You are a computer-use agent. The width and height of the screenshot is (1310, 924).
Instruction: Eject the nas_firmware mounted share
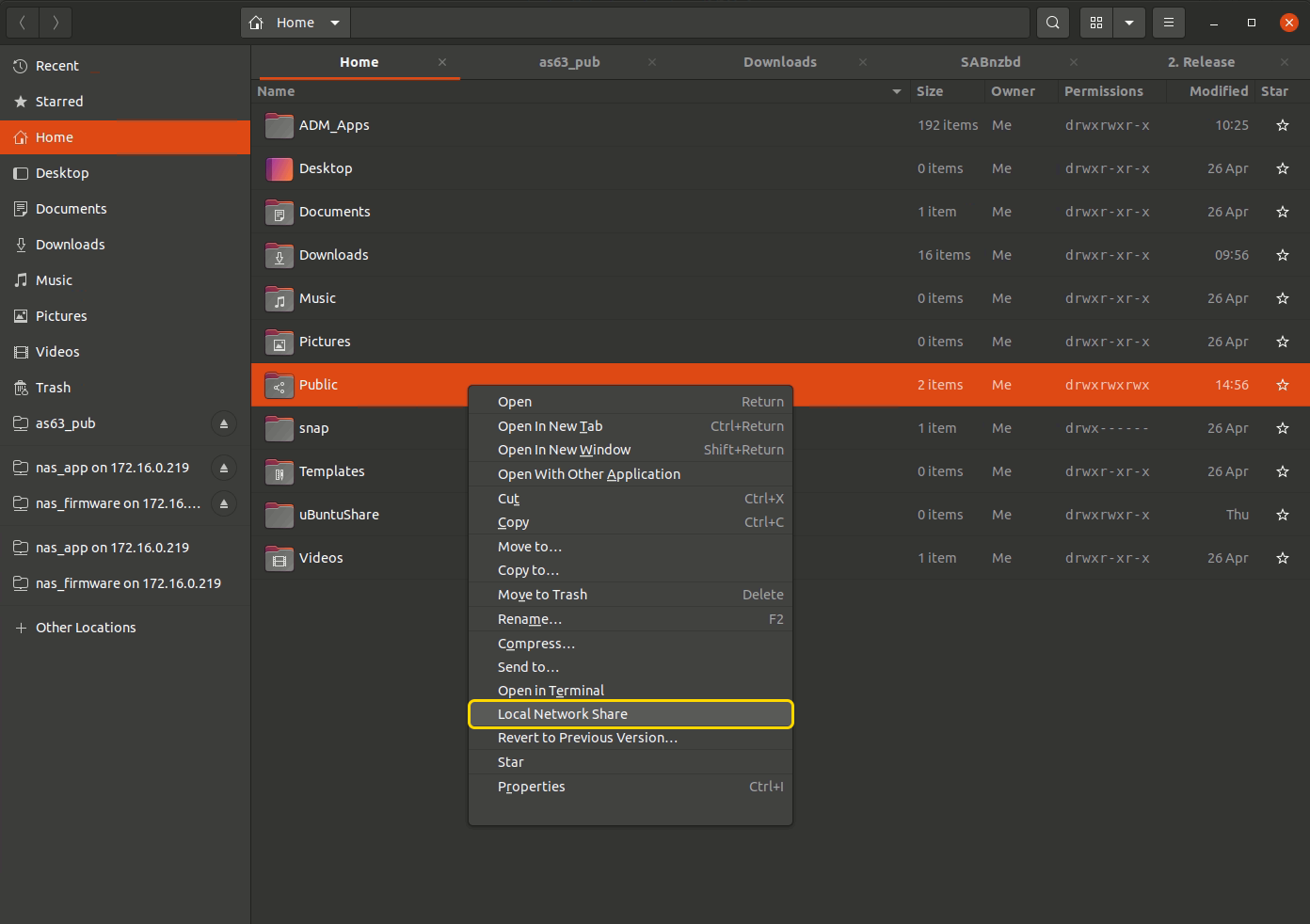point(224,503)
